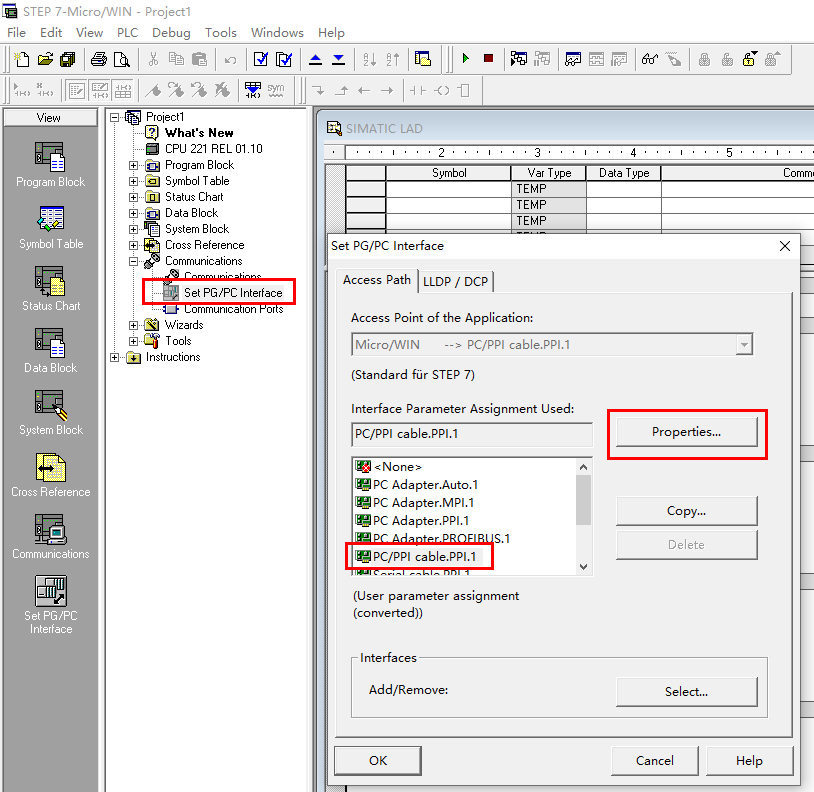Expand Instructions tree node
This screenshot has height=792, width=814.
[115, 358]
